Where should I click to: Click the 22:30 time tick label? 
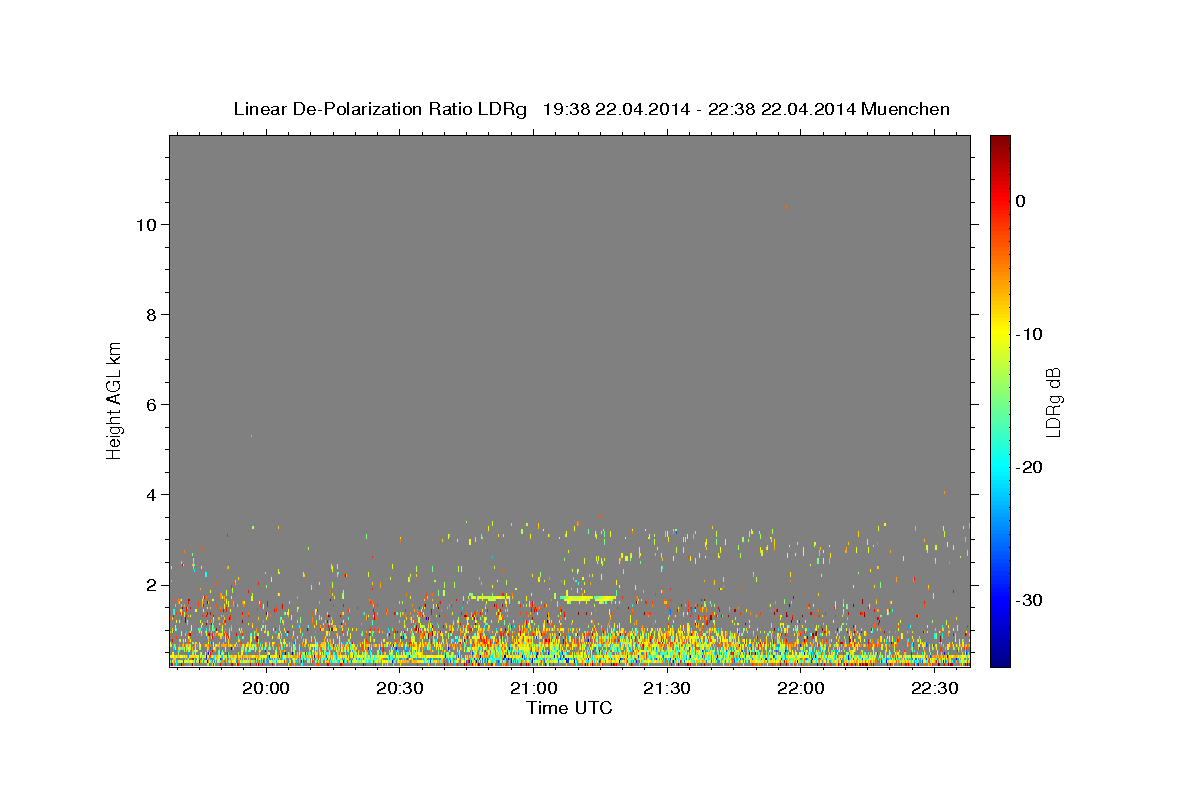click(934, 689)
